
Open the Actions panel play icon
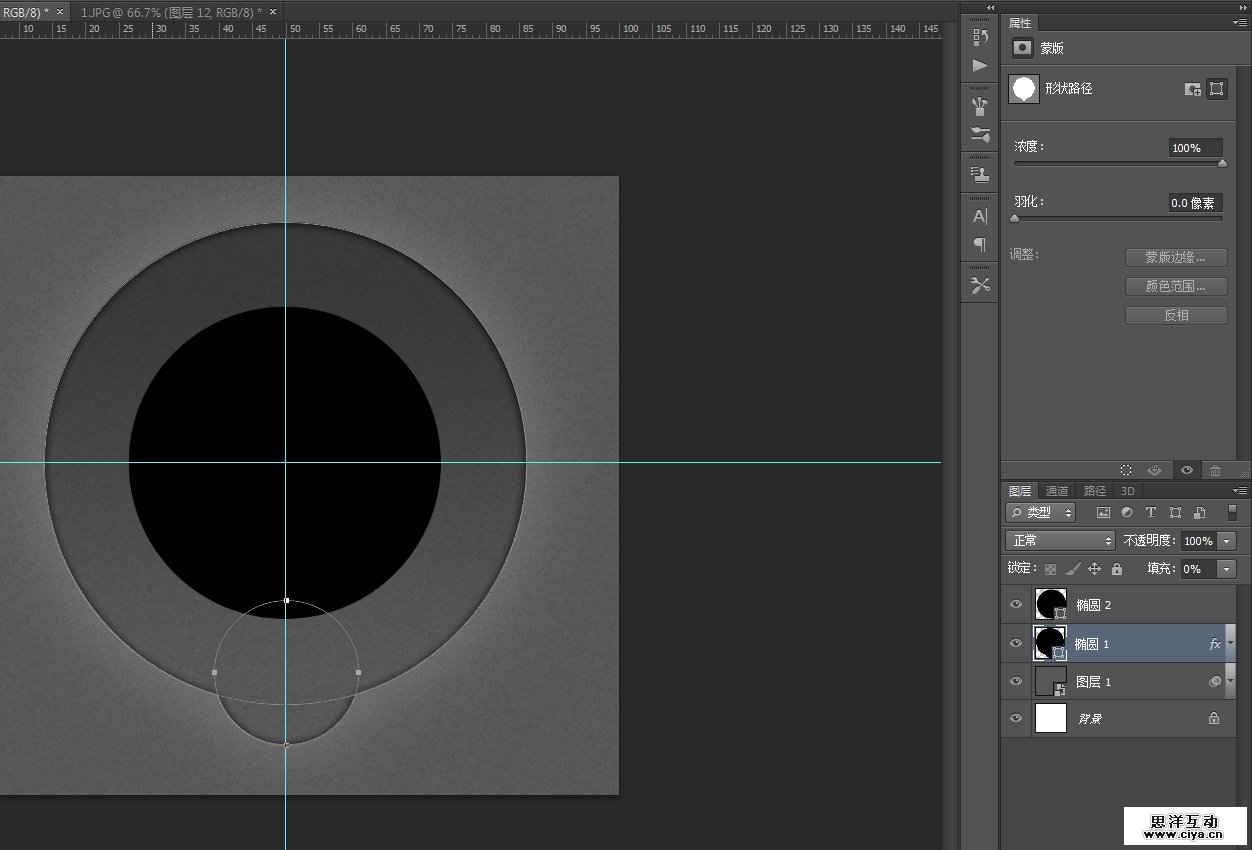[x=980, y=66]
